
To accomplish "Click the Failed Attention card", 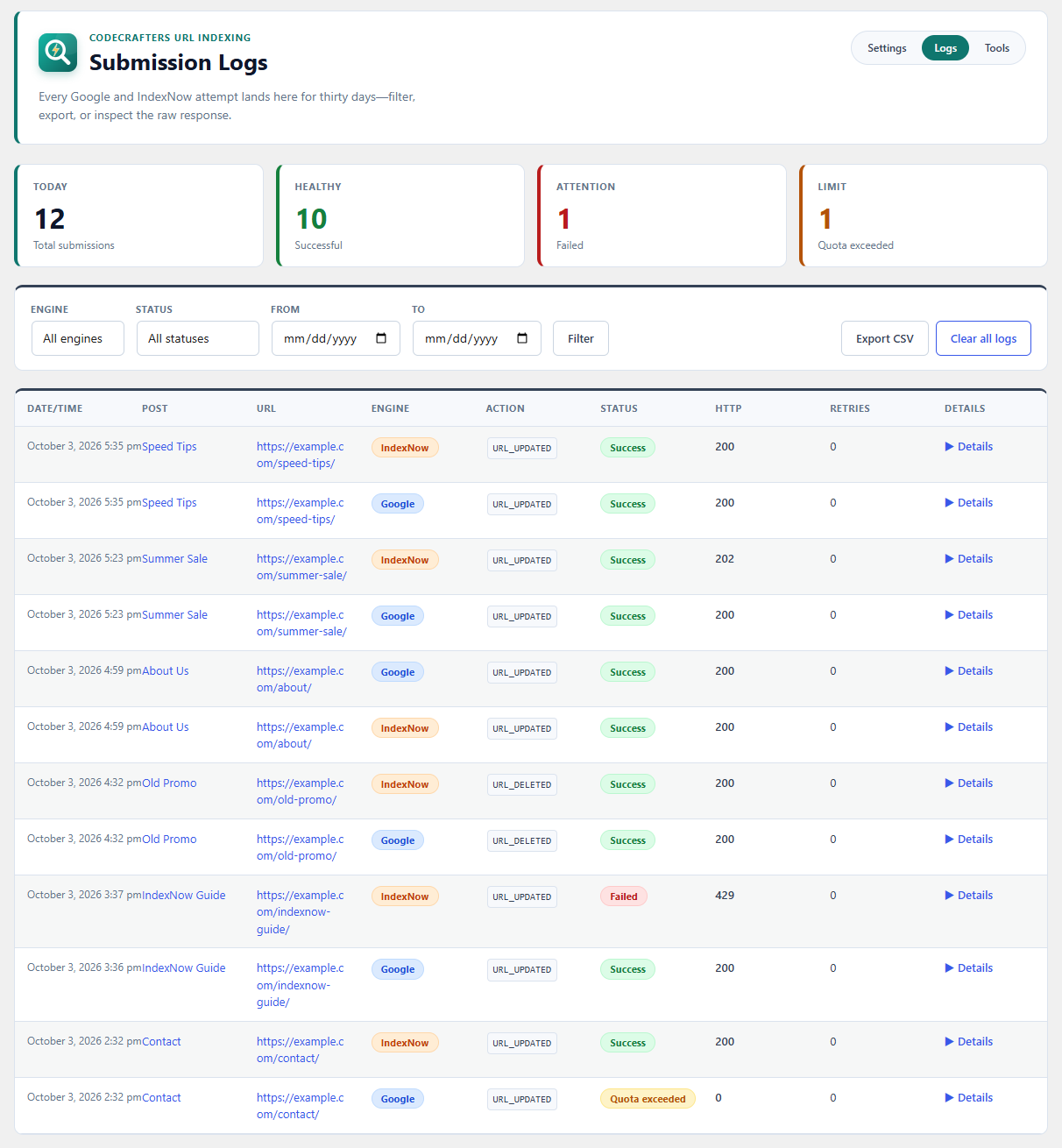I will (662, 216).
